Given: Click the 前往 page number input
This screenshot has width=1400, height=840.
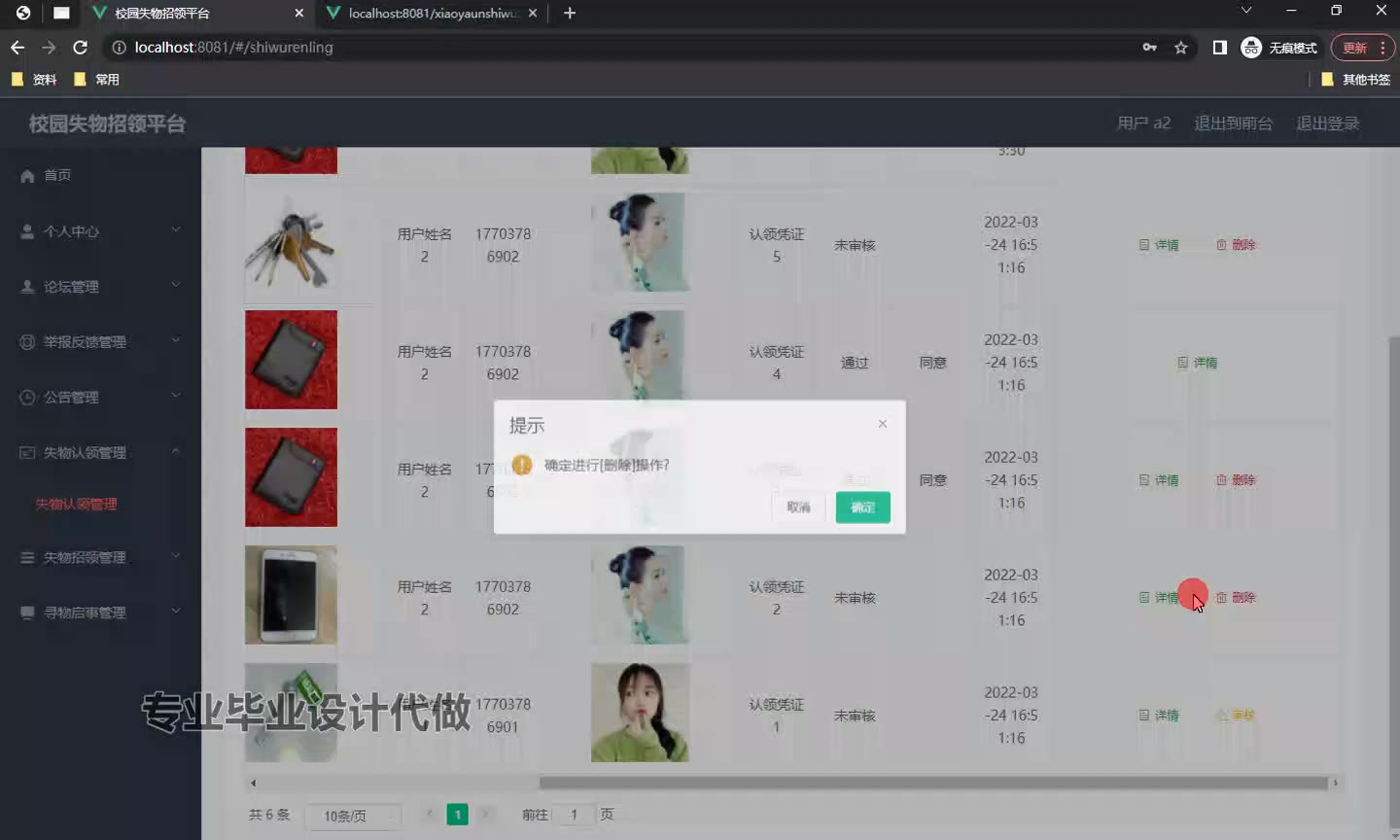Looking at the screenshot, I should point(574,815).
